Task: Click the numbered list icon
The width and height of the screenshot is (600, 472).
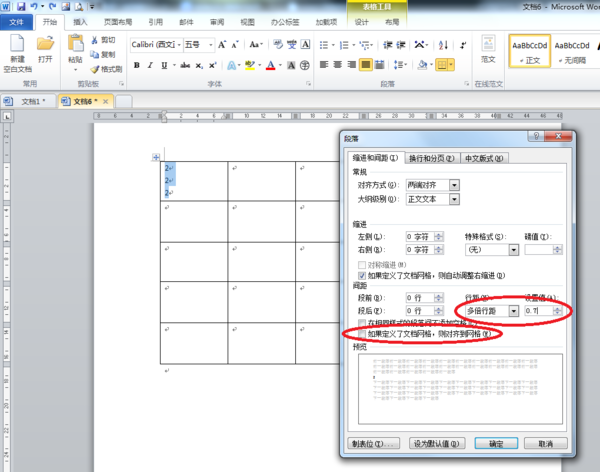Action: click(x=344, y=46)
